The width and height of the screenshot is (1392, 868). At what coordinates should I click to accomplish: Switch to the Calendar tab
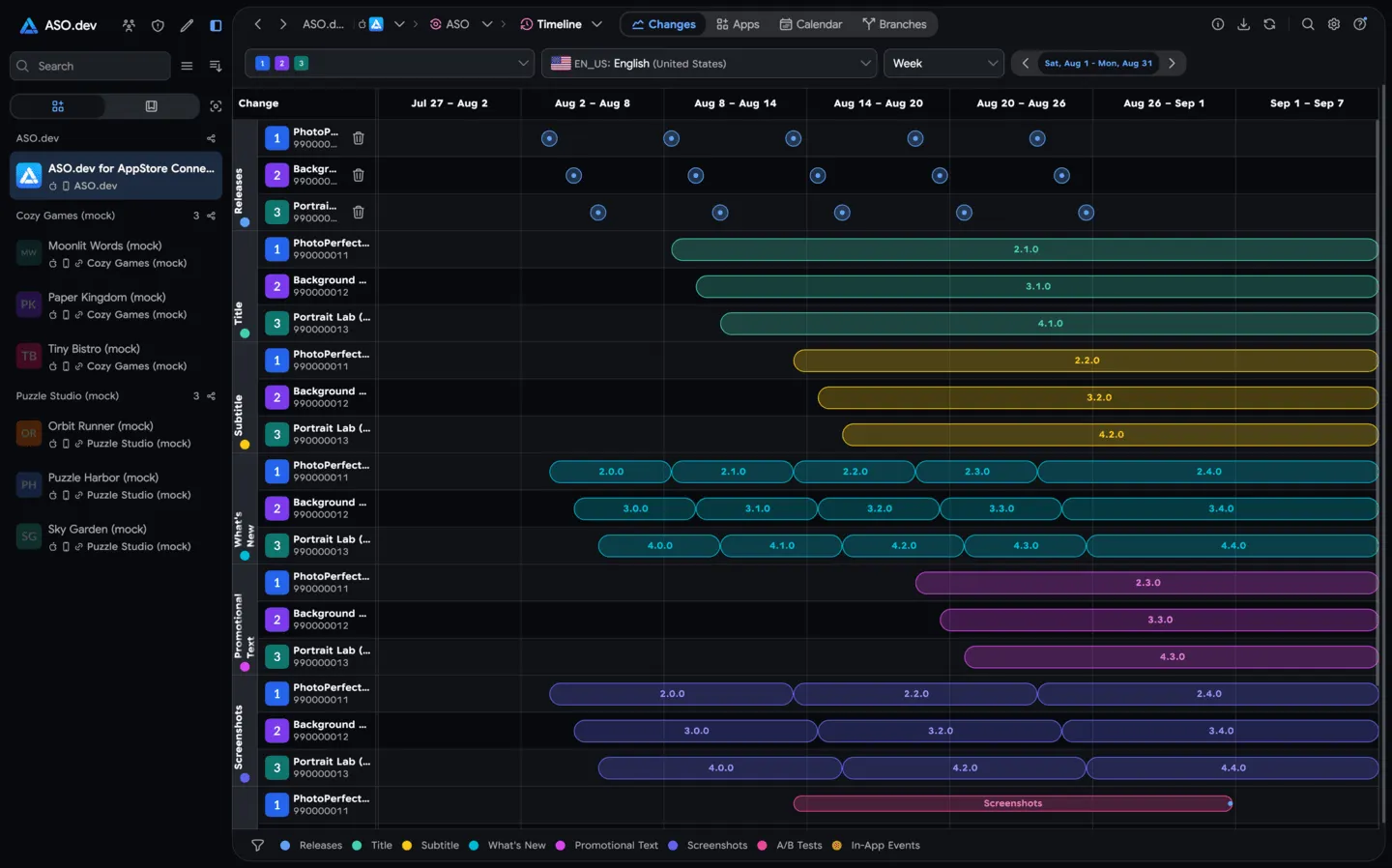pyautogui.click(x=811, y=24)
